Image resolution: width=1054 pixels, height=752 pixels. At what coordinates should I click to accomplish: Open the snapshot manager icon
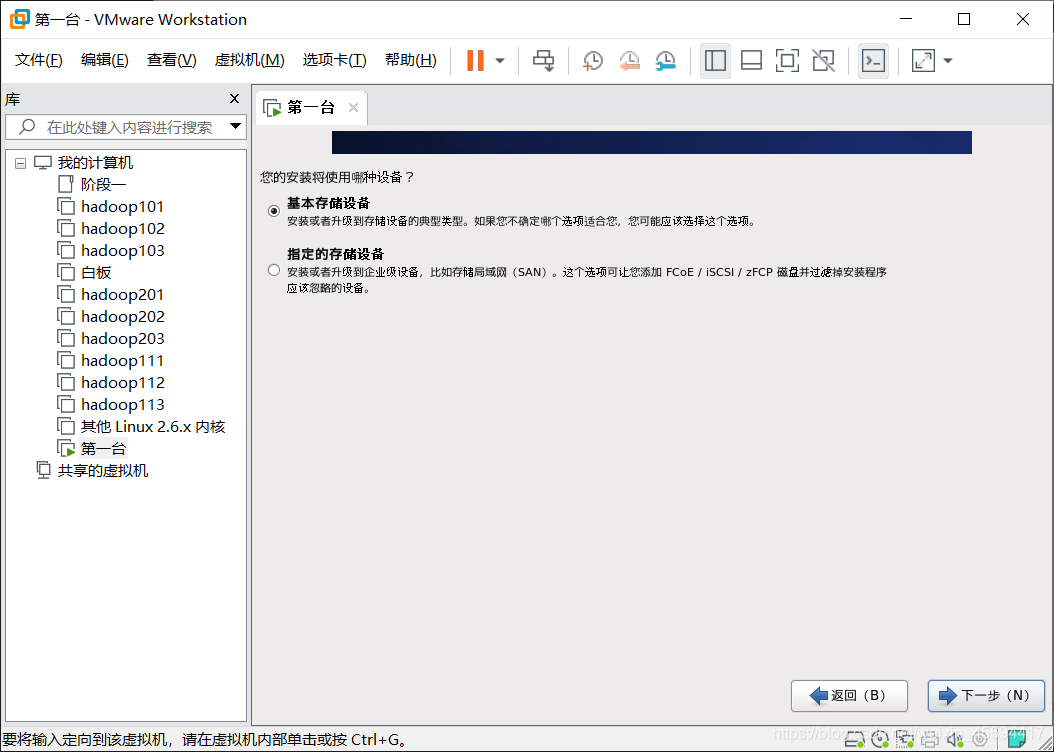665,60
